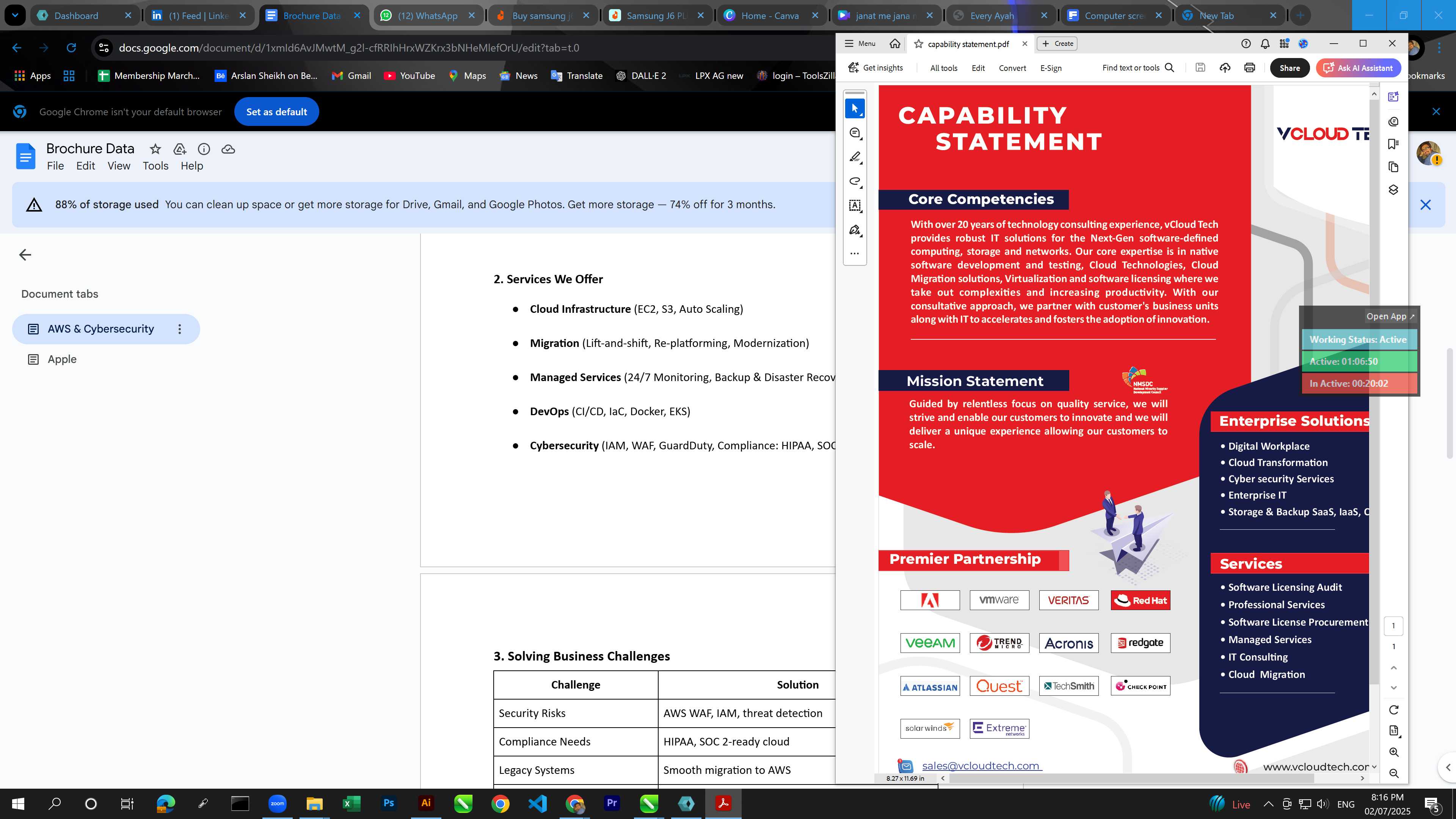The image size is (1456, 819).
Task: Open the Acrobat apps grid
Action: pyautogui.click(x=1284, y=44)
